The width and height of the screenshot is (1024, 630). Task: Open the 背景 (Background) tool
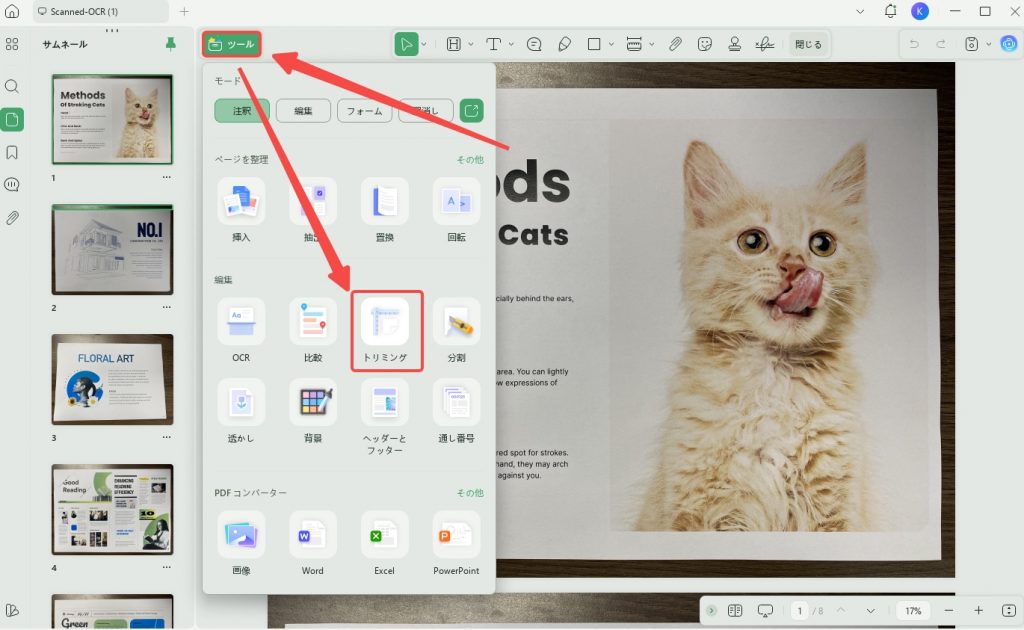[313, 411]
